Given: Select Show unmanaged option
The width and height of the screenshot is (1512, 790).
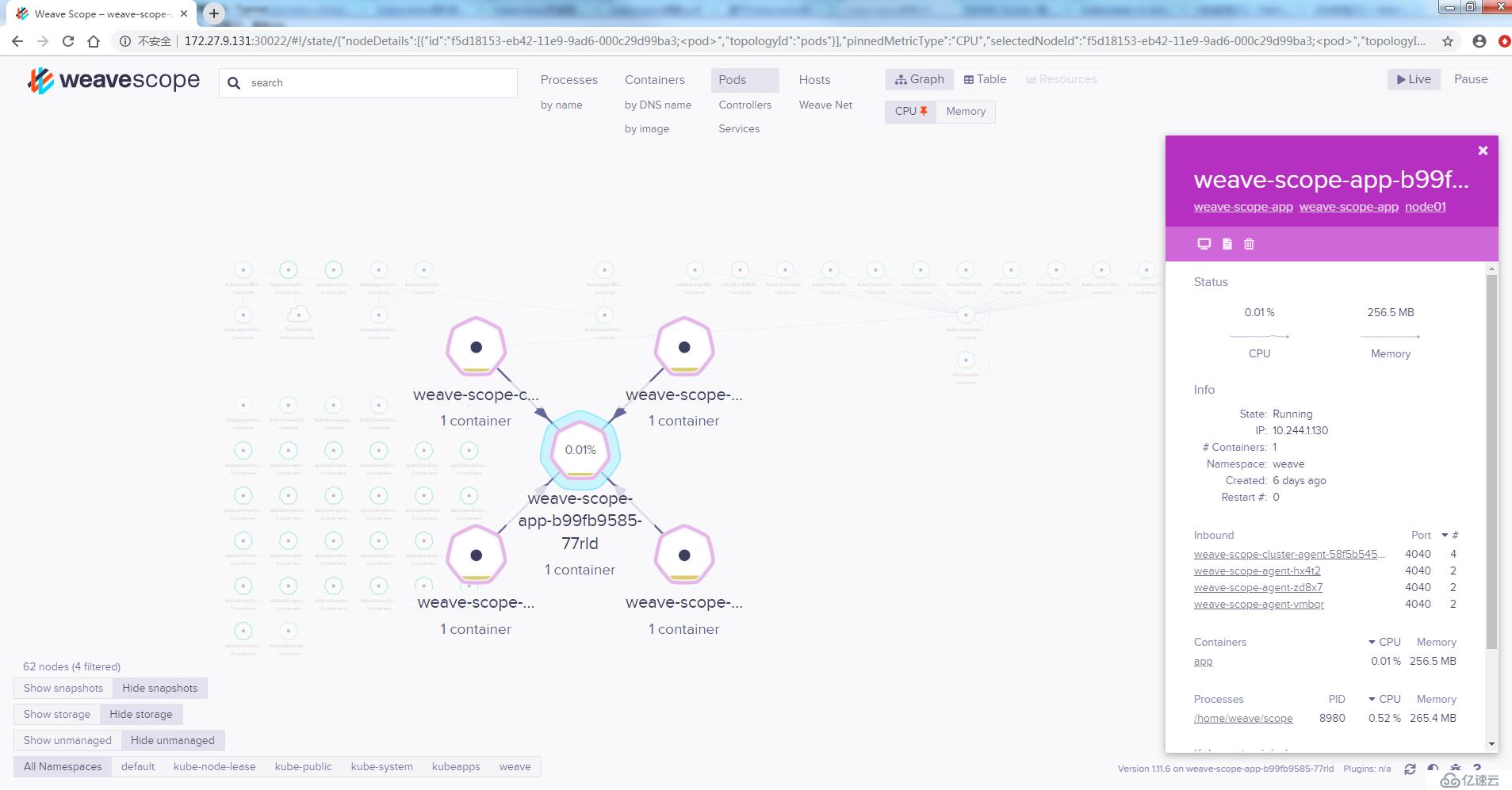Looking at the screenshot, I should coord(67,741).
